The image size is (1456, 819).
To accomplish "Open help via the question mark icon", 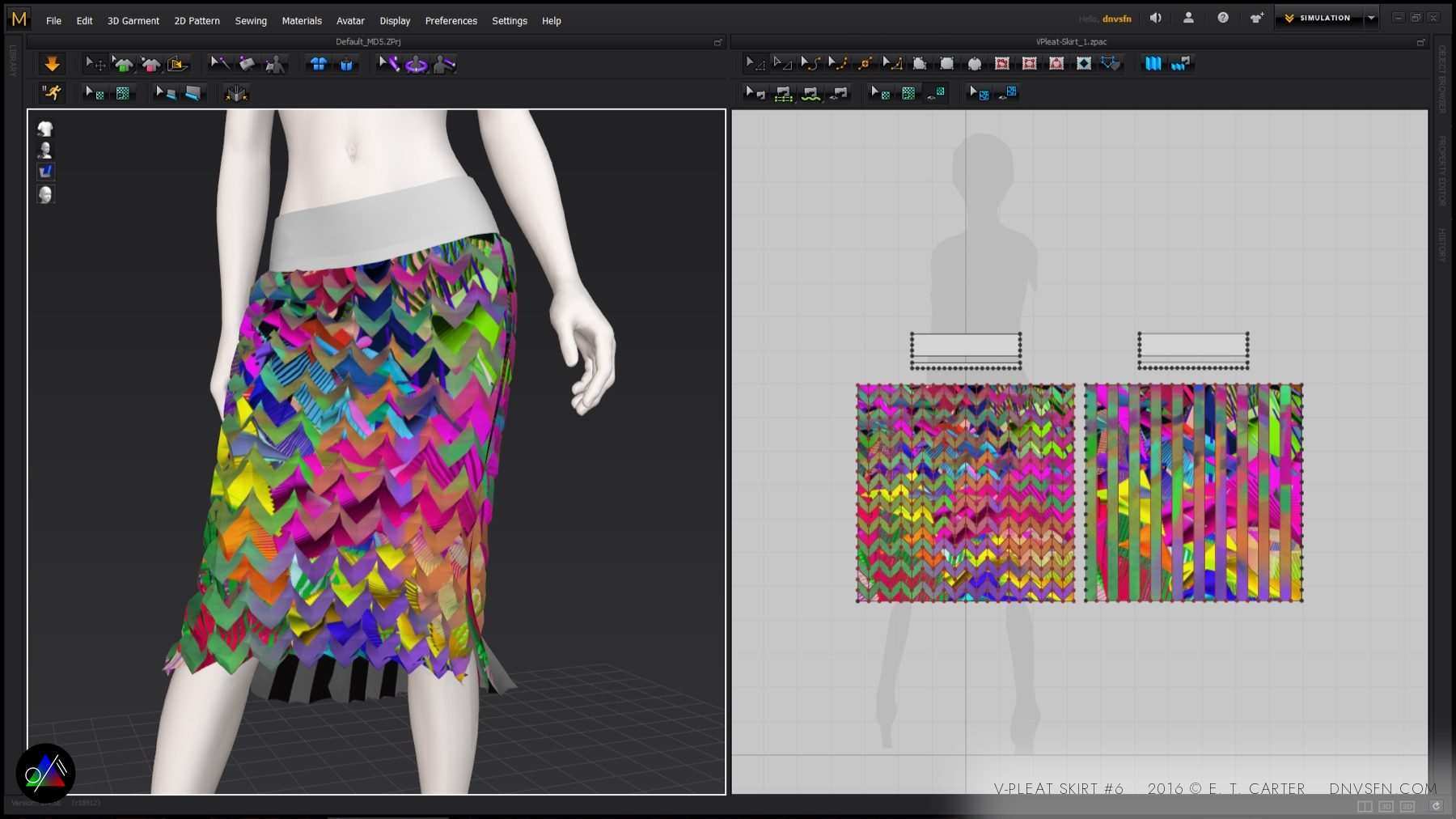I will pyautogui.click(x=1223, y=18).
